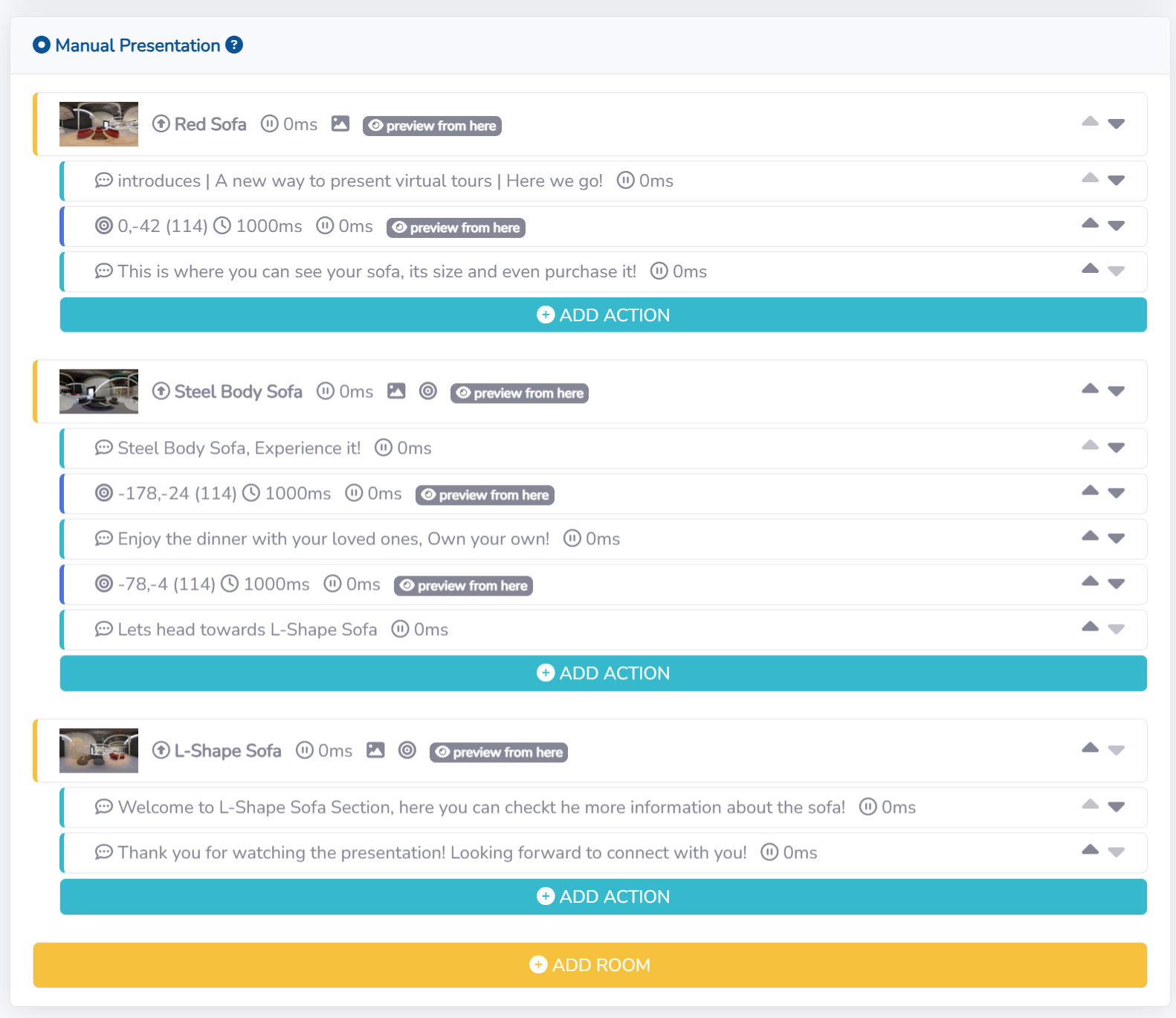The height and width of the screenshot is (1018, 1176).
Task: Click the image icon in L-Shape Sofa row
Action: point(375,750)
